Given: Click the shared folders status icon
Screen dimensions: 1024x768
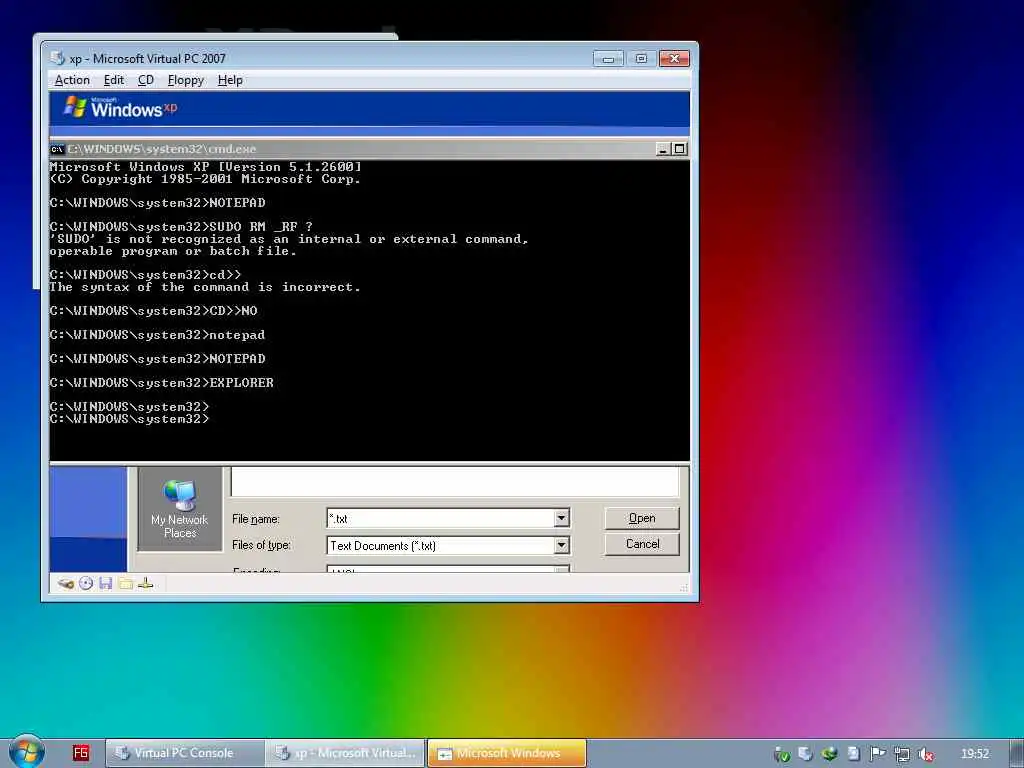Looking at the screenshot, I should [x=126, y=583].
